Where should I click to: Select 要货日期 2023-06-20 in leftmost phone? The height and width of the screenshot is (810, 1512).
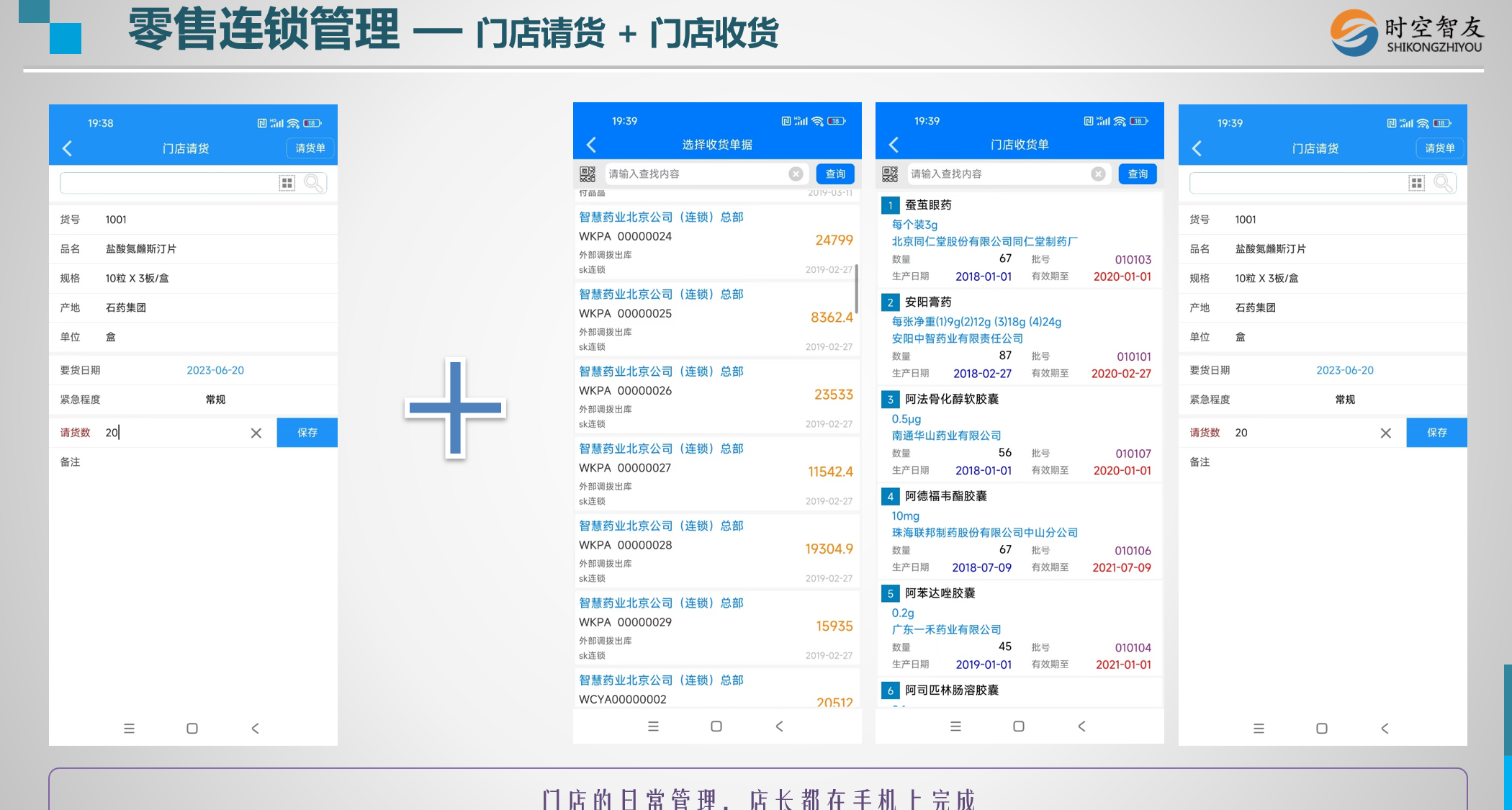[215, 370]
